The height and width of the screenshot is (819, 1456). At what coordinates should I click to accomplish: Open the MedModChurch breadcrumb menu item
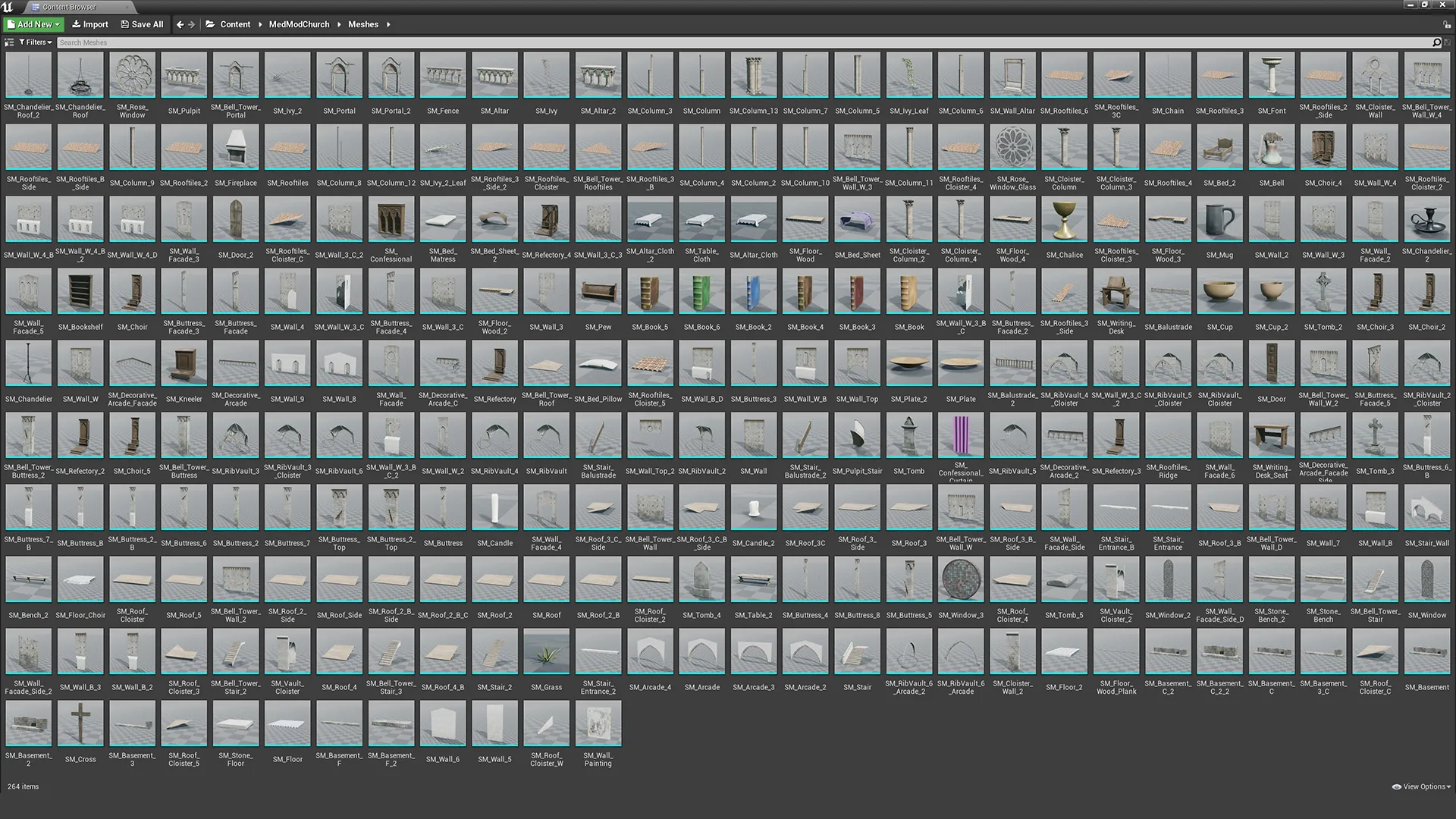tap(299, 24)
